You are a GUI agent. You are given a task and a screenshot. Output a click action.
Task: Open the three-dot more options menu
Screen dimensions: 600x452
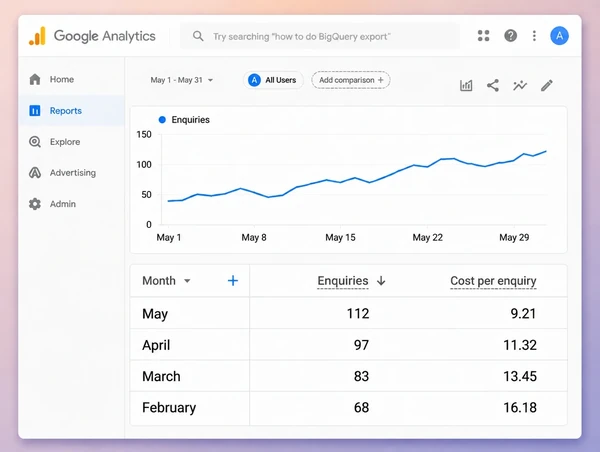[534, 36]
